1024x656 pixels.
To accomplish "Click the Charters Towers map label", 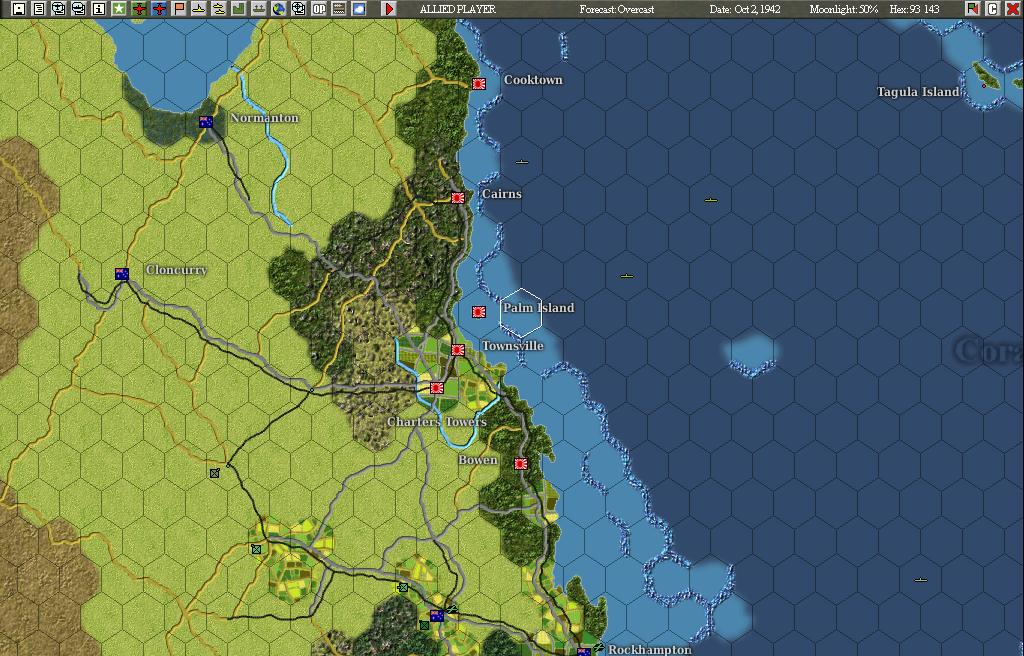I will pyautogui.click(x=437, y=422).
